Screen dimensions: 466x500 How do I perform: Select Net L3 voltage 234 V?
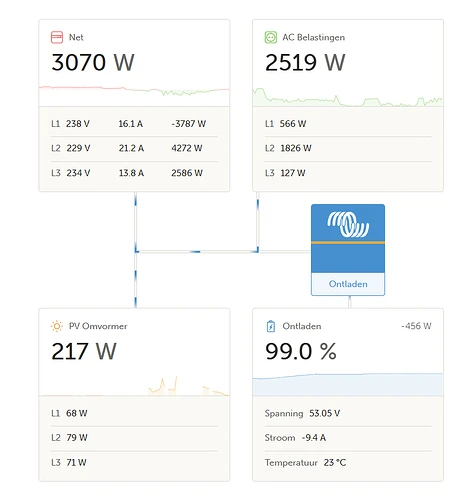pos(78,173)
